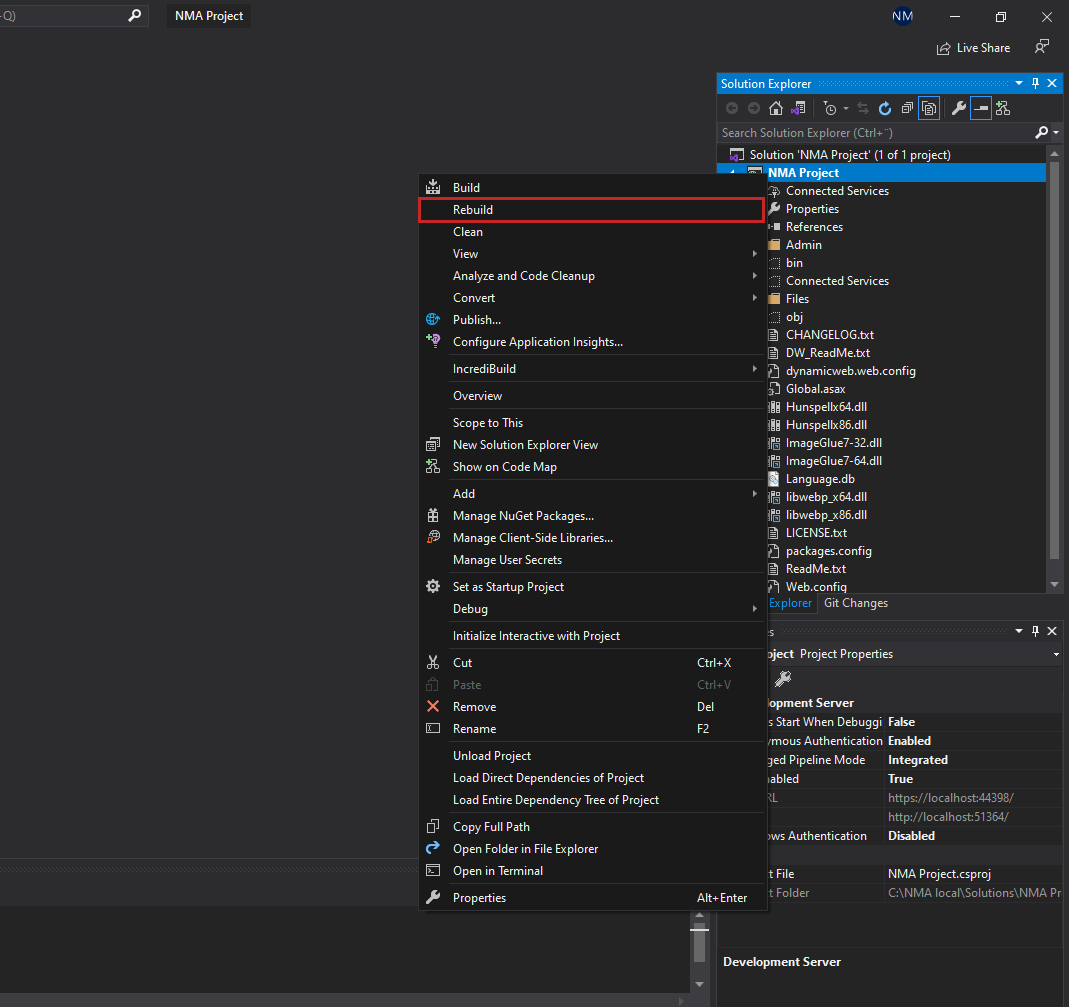Click the Search Solution Explorer field
The image size is (1069, 1007).
click(875, 133)
